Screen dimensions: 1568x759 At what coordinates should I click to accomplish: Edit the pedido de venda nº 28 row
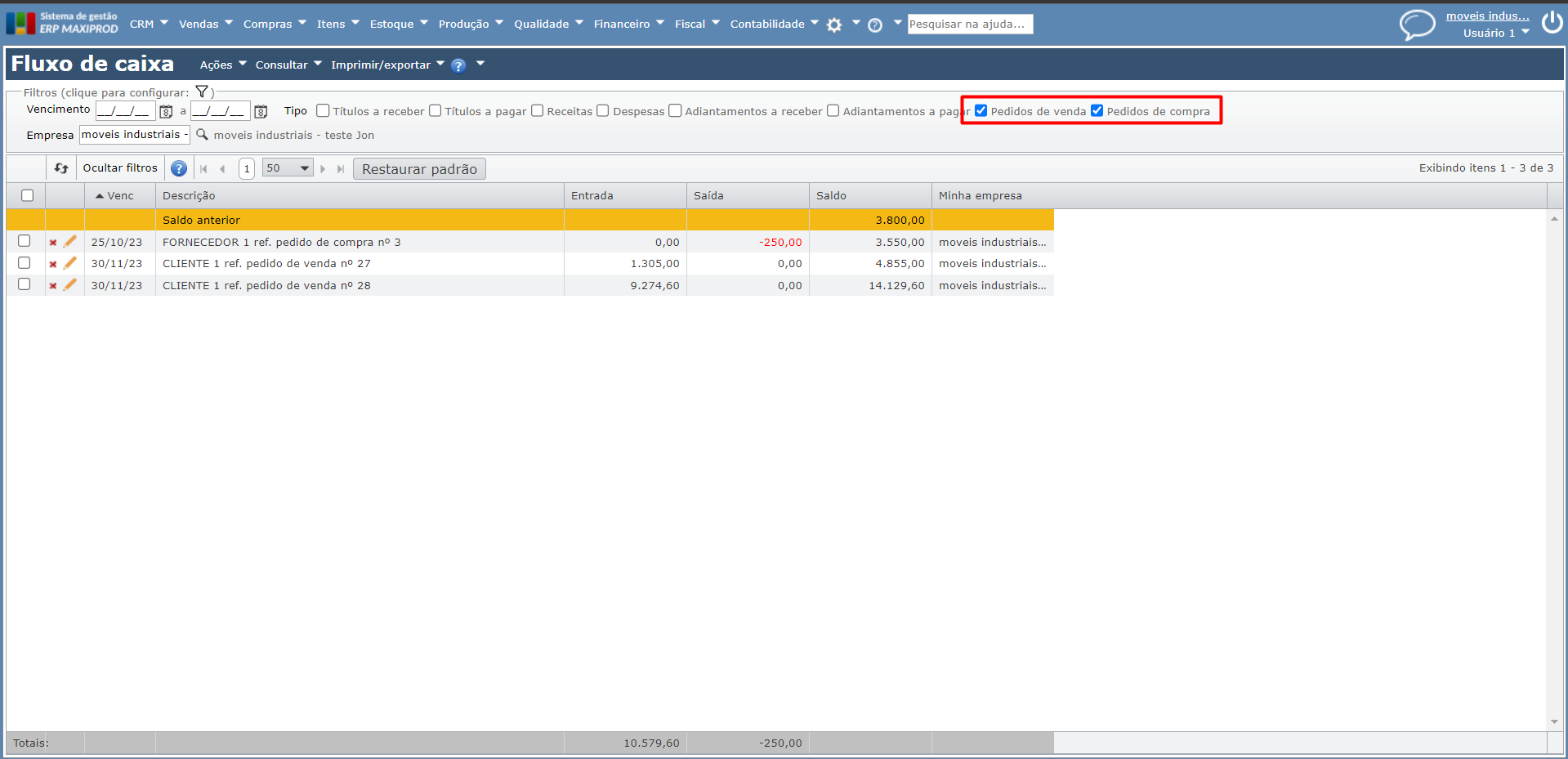point(70,284)
